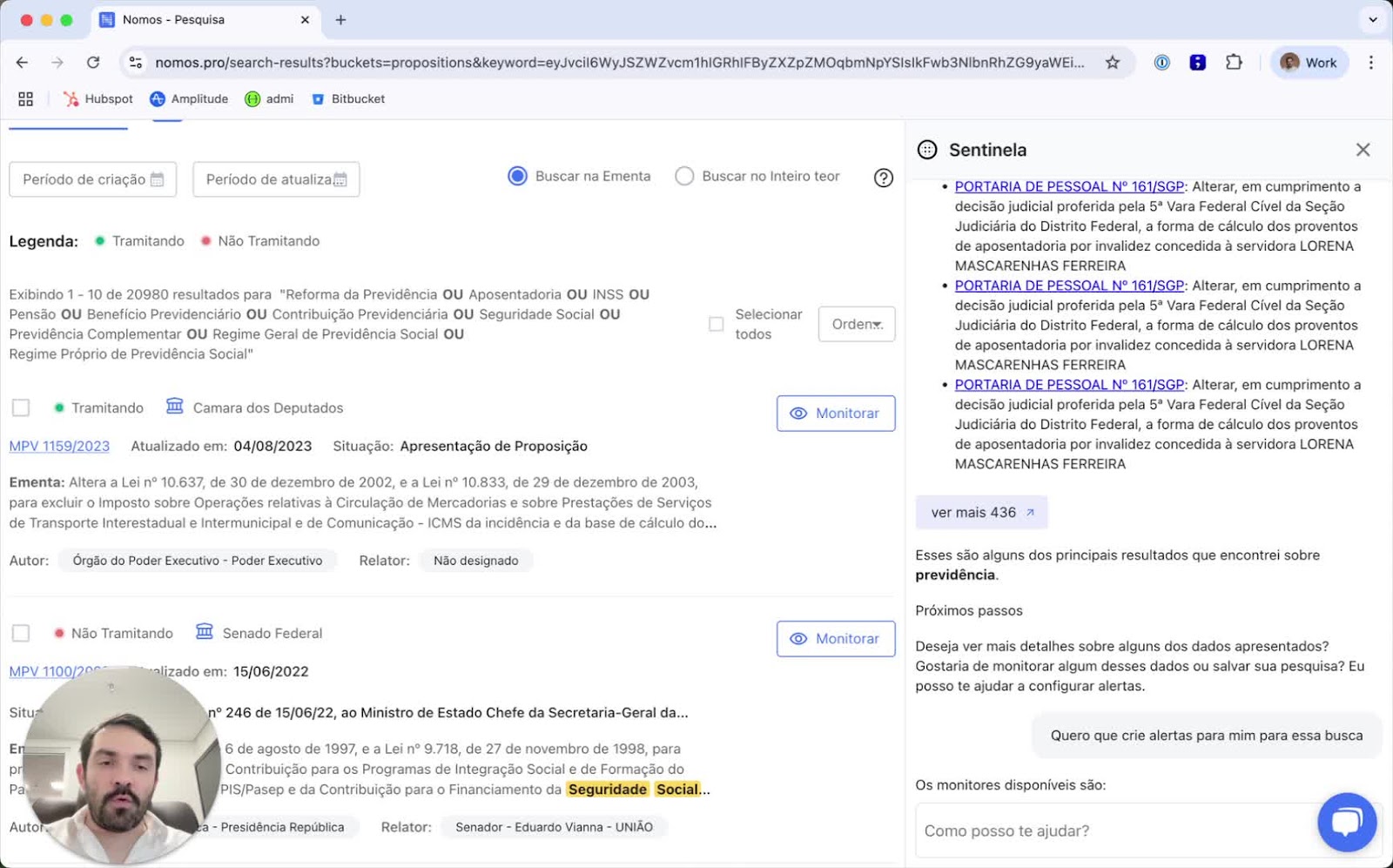
Task: Open the Amplitude bookmark
Action: coord(189,99)
